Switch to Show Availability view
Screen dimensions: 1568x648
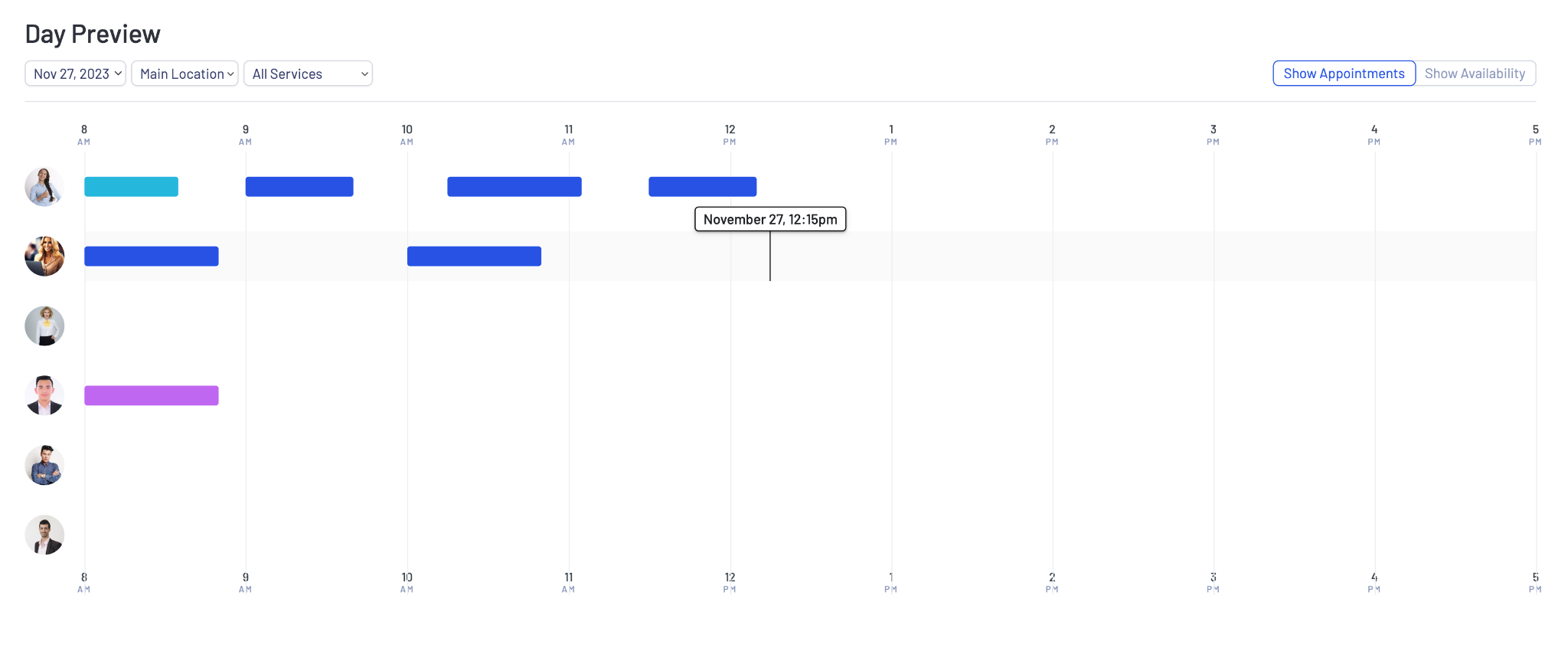(x=1475, y=74)
